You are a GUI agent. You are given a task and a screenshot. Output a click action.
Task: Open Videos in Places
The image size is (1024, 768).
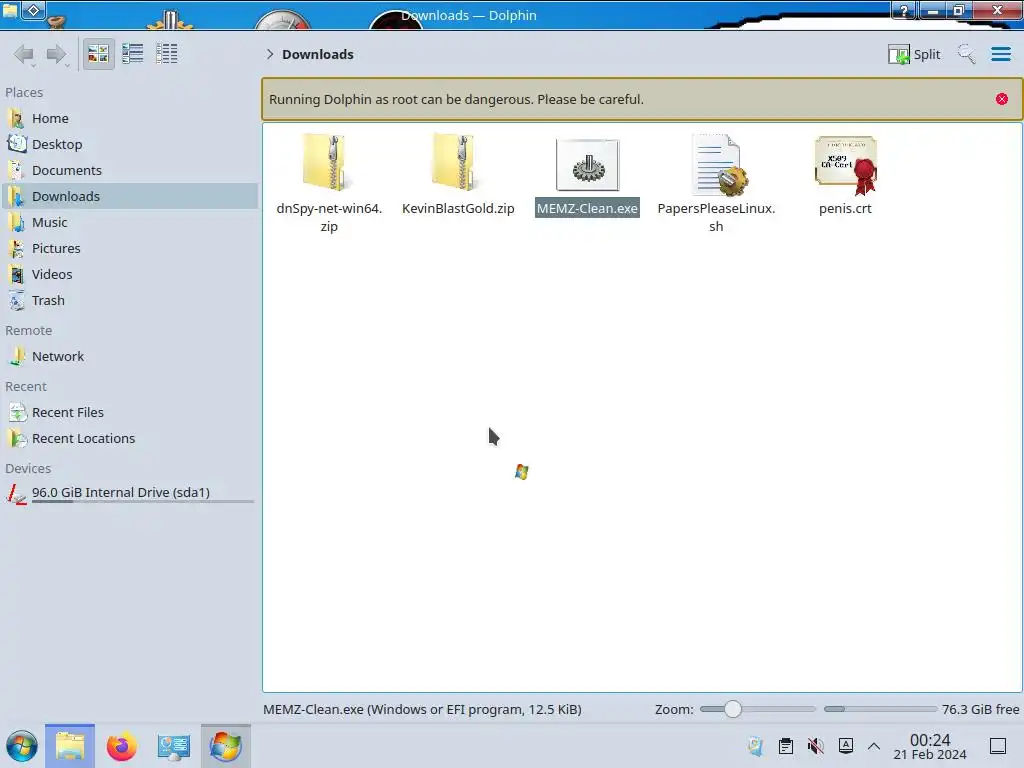(130, 275)
